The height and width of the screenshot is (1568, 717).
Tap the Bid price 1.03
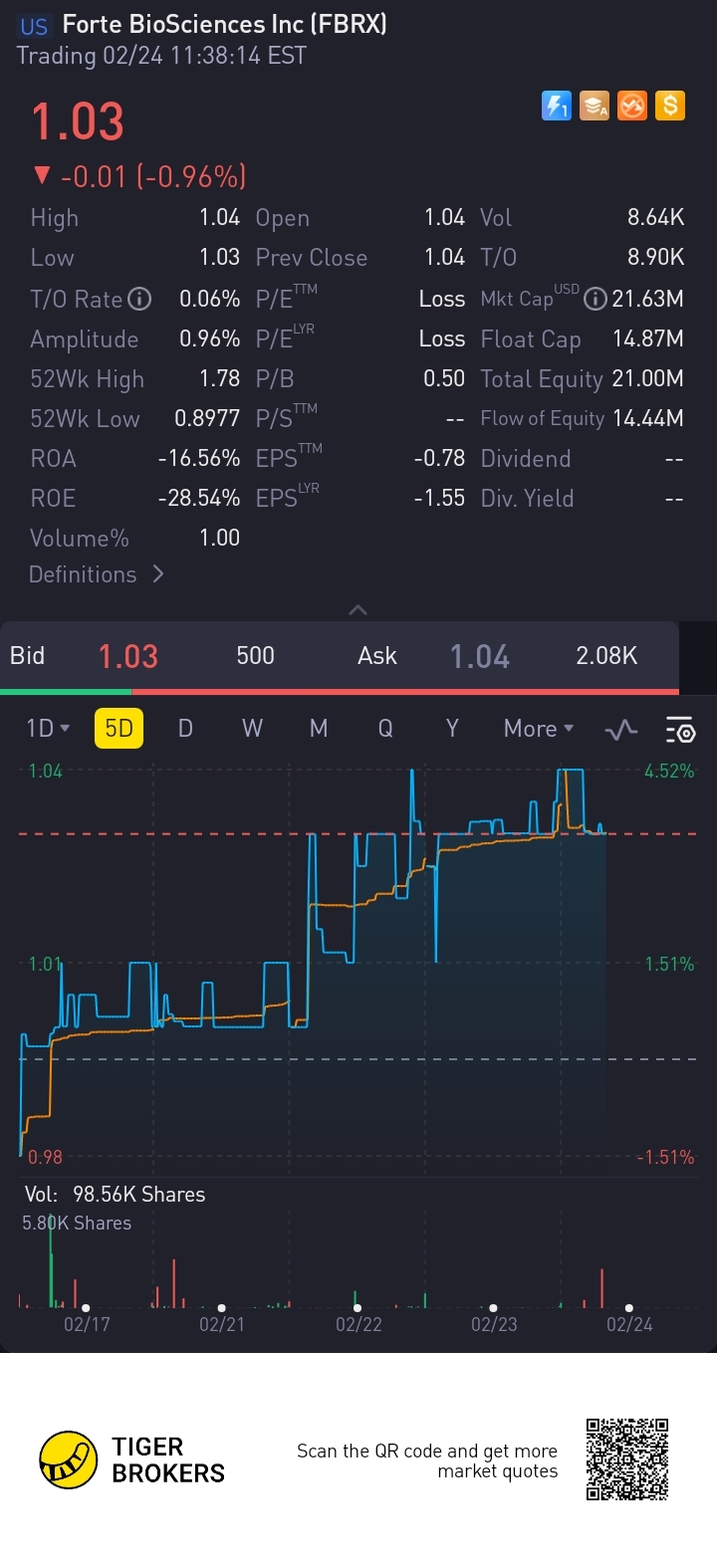pos(127,656)
